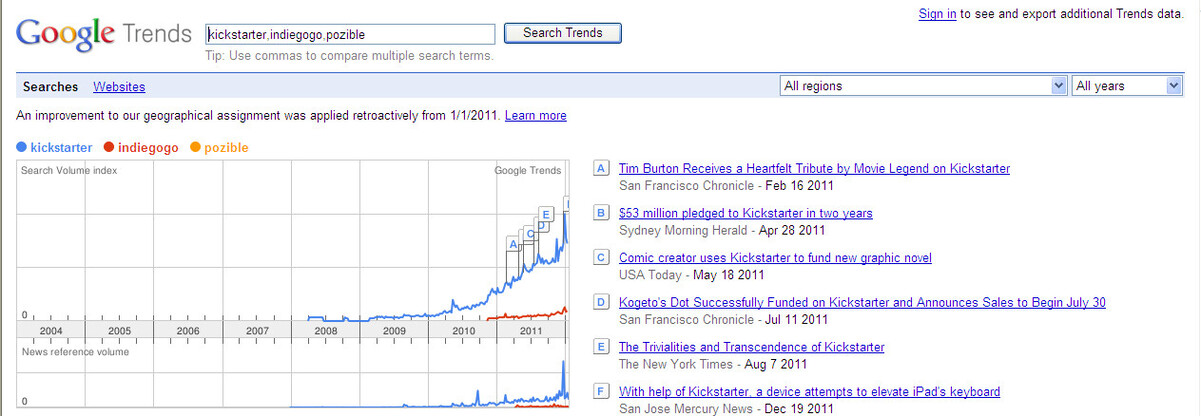This screenshot has width=1201, height=416.
Task: Click the tip about using commas
Action: 349,56
